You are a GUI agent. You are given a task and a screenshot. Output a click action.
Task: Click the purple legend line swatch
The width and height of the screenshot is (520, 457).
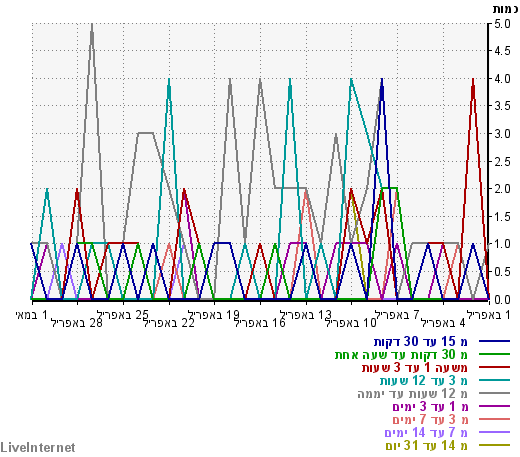[495, 406]
